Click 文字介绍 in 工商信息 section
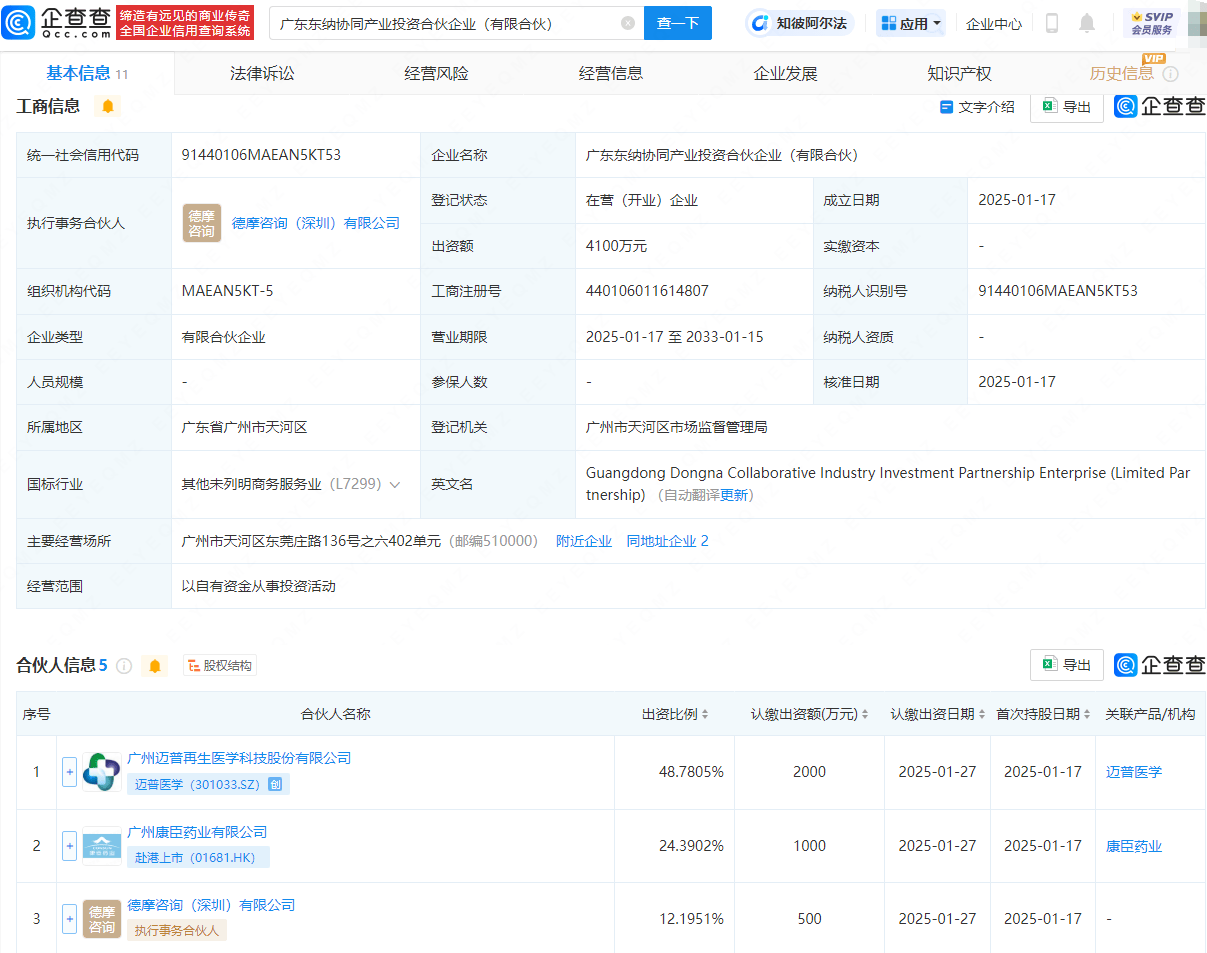1207x953 pixels. tap(977, 107)
